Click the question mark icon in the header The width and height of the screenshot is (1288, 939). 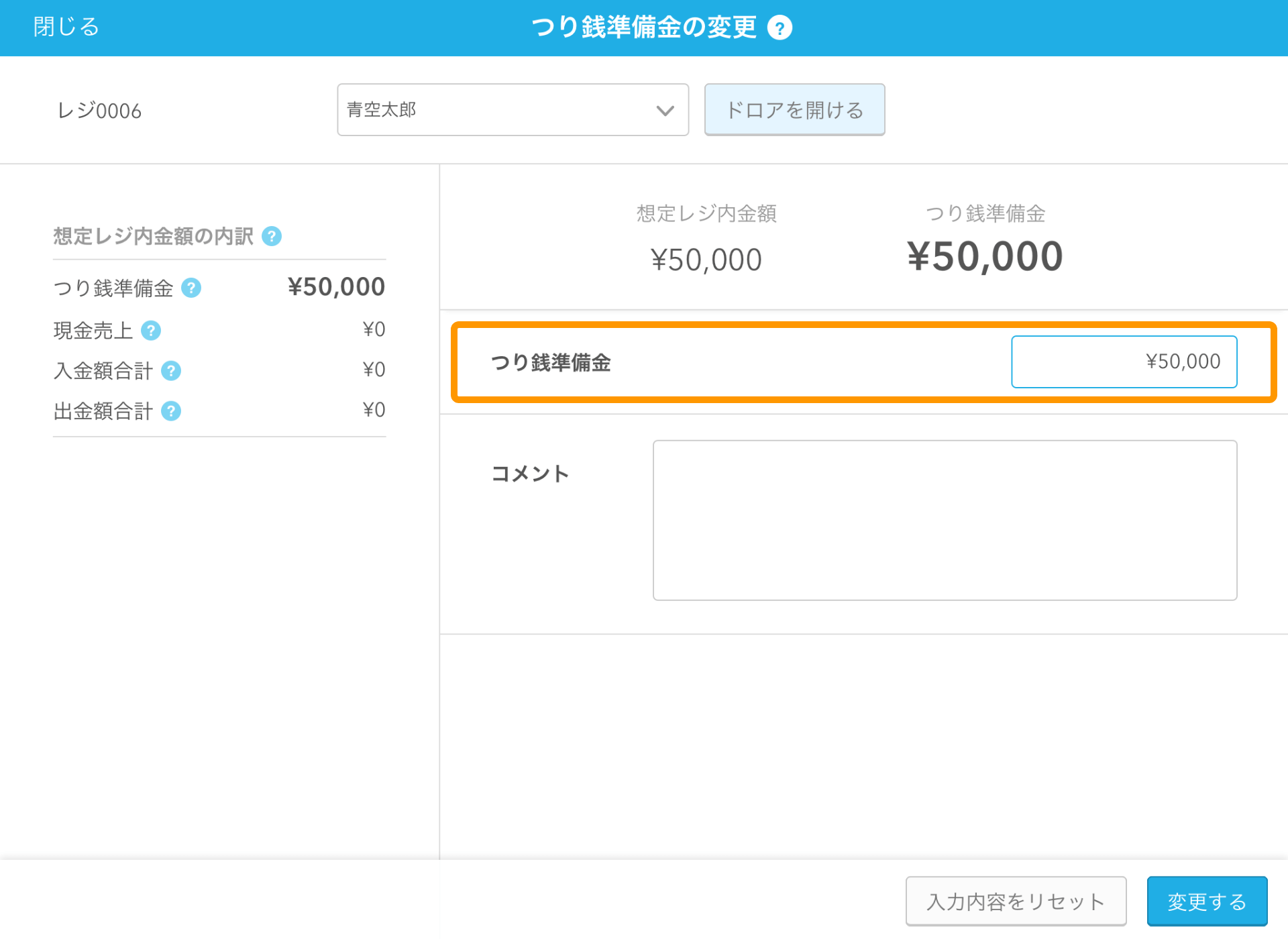coord(780,27)
